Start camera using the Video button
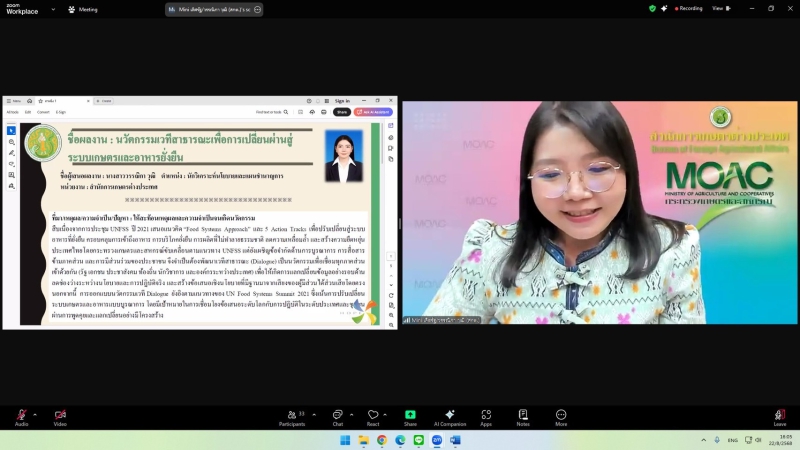Screen dimensions: 800x450 [60, 415]
